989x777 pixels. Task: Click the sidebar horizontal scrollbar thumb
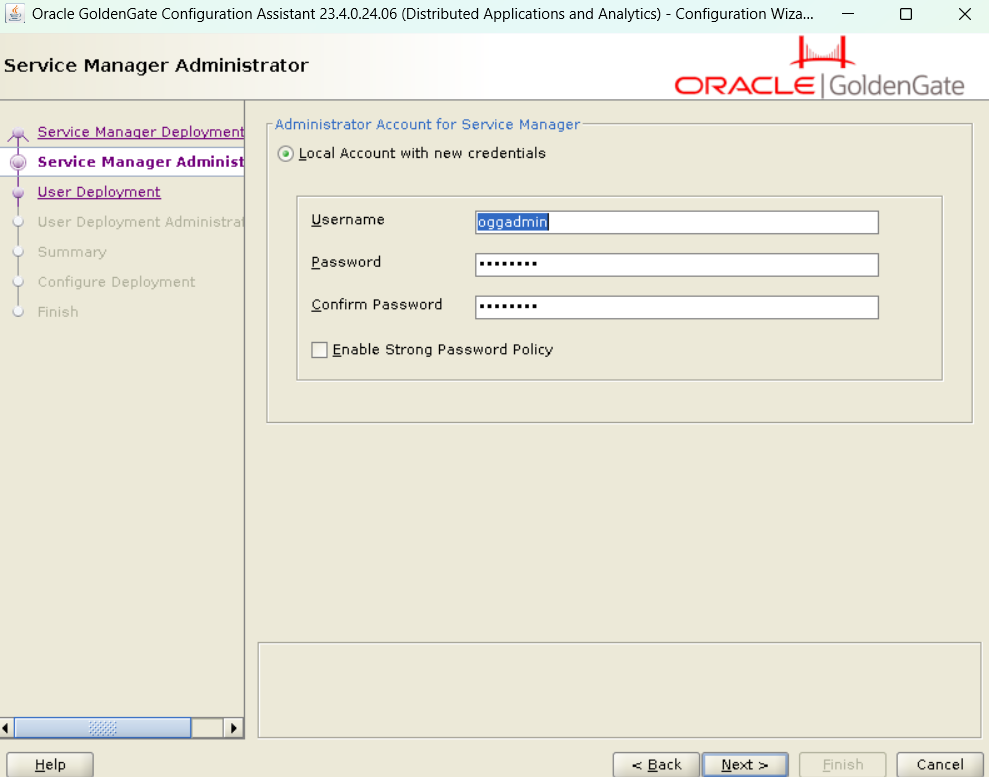(x=102, y=728)
